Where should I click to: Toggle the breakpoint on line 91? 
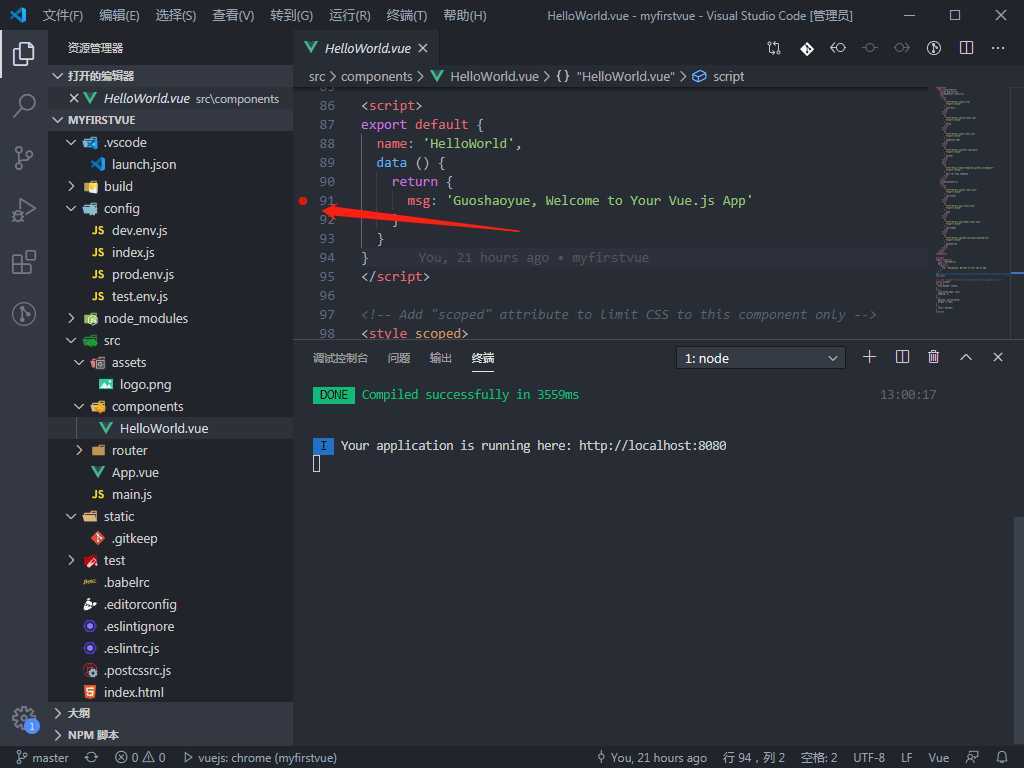click(303, 200)
